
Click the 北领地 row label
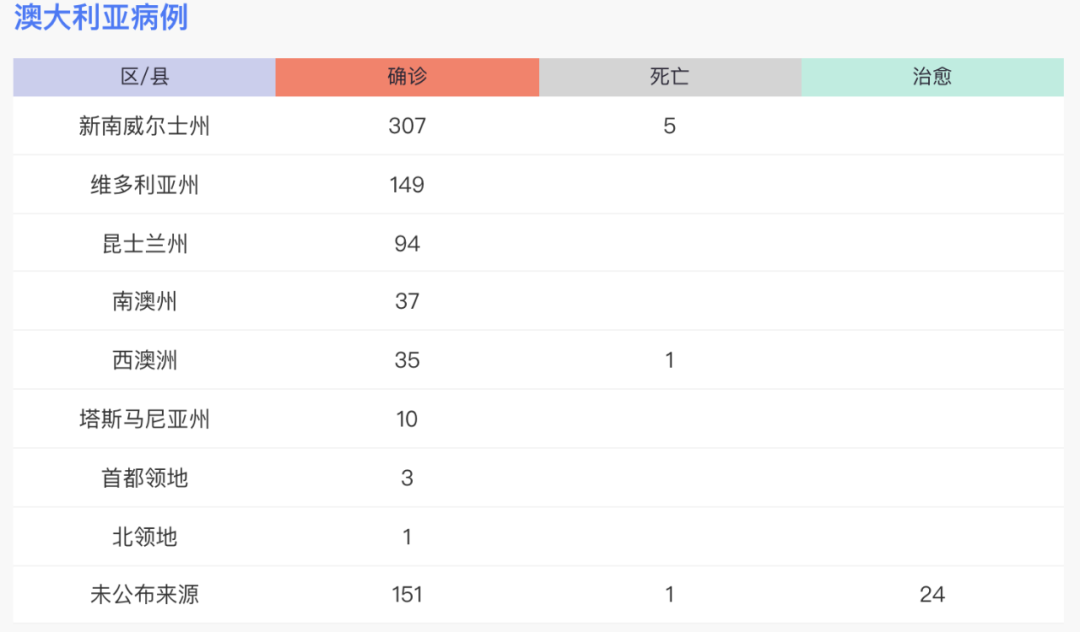(x=144, y=537)
